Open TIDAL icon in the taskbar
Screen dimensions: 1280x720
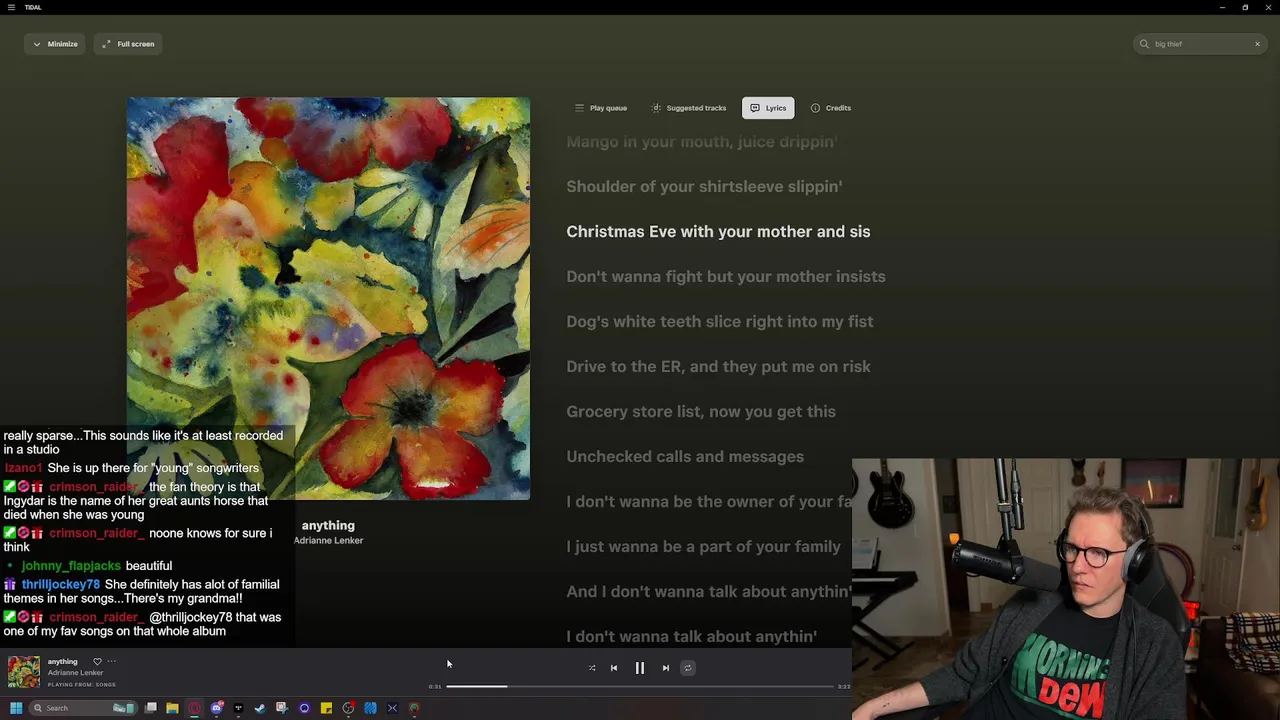(238, 708)
